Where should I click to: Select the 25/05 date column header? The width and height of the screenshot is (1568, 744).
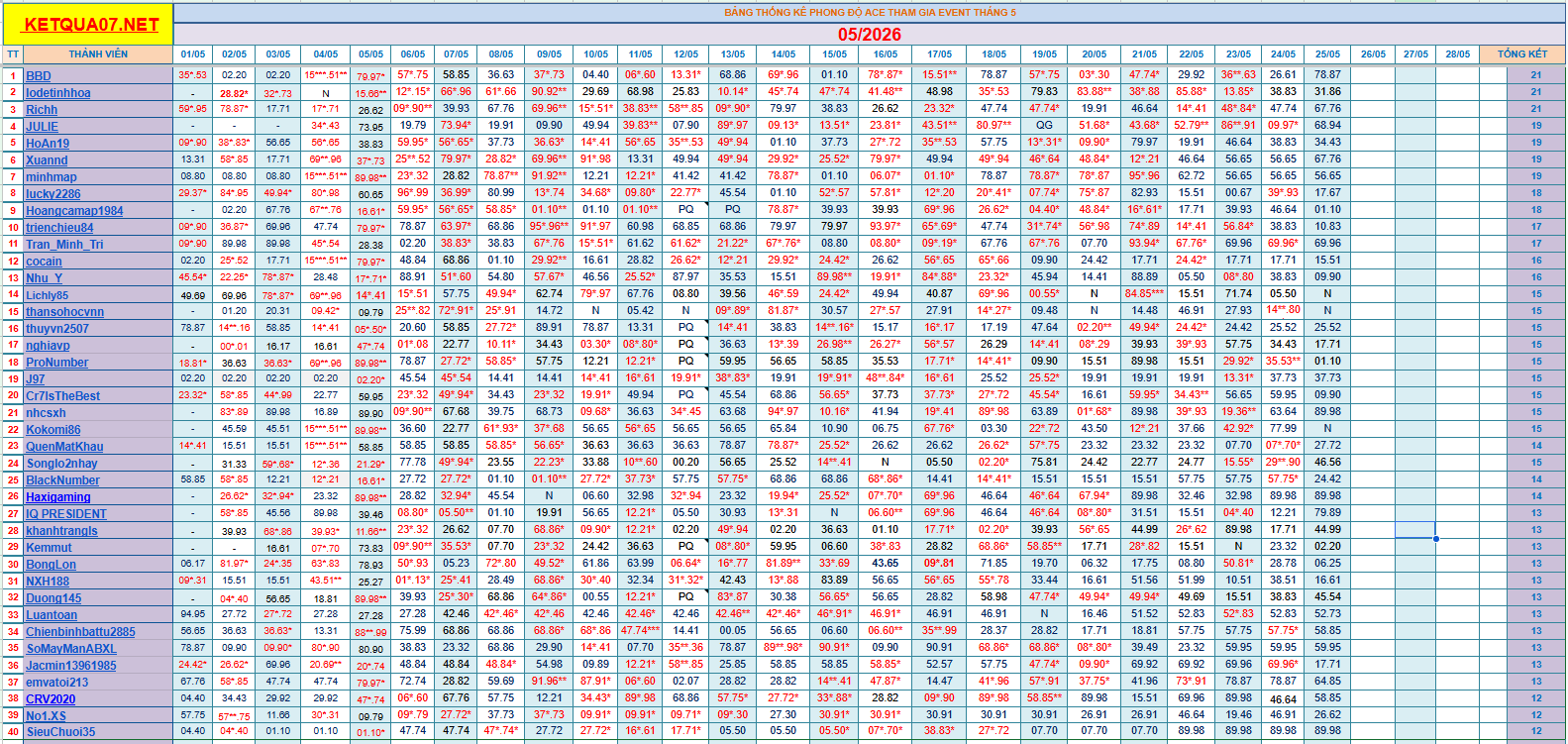(x=1328, y=54)
